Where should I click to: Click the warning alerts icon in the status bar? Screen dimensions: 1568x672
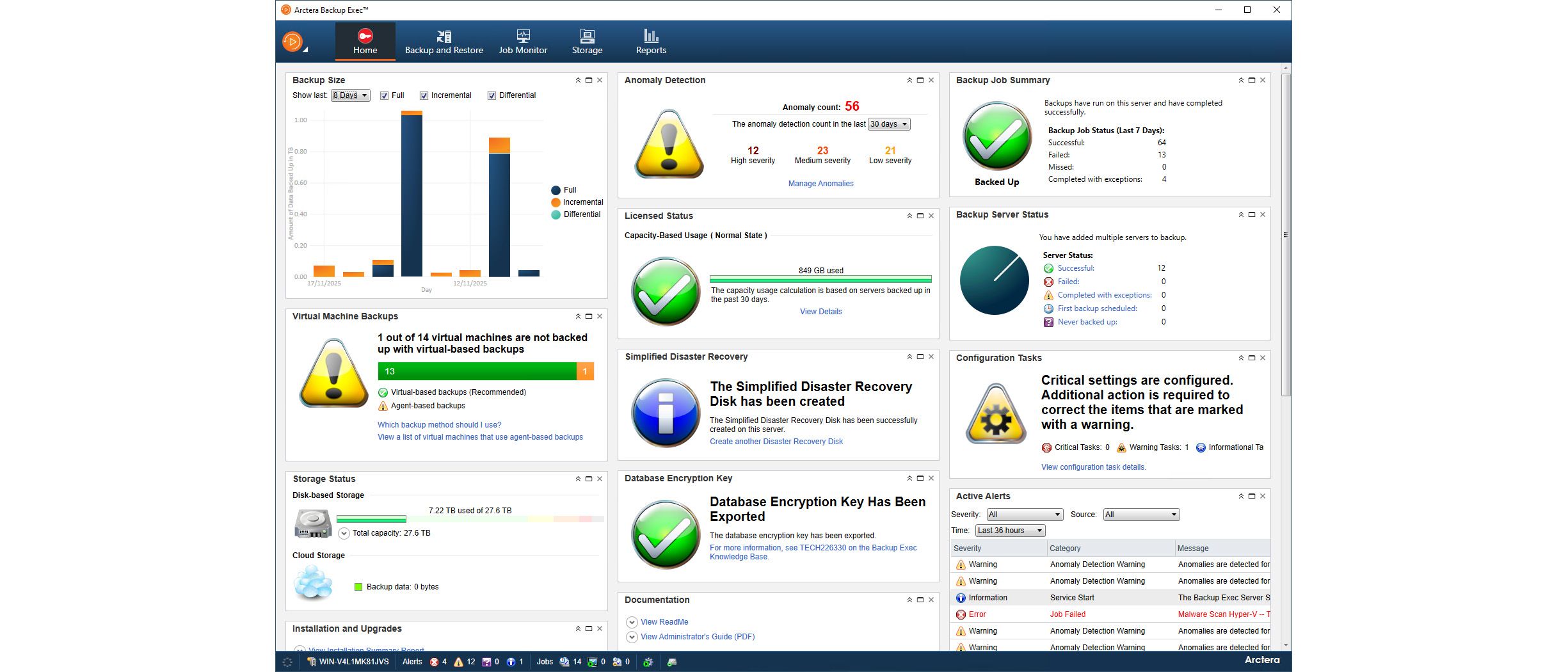click(458, 661)
